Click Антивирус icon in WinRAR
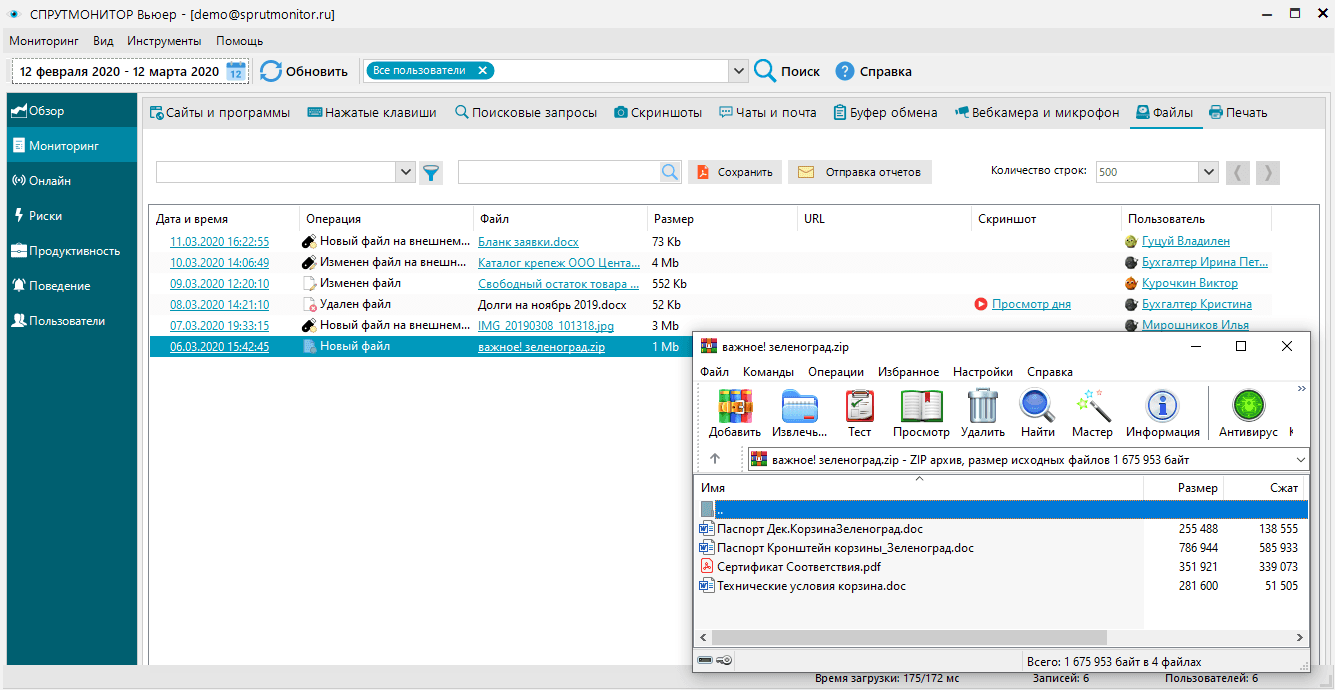The height and width of the screenshot is (690, 1335). click(1248, 414)
